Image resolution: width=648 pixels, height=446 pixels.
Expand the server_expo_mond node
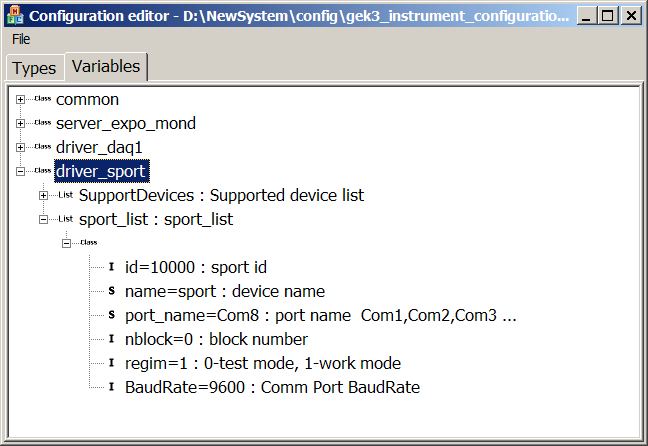click(x=21, y=124)
